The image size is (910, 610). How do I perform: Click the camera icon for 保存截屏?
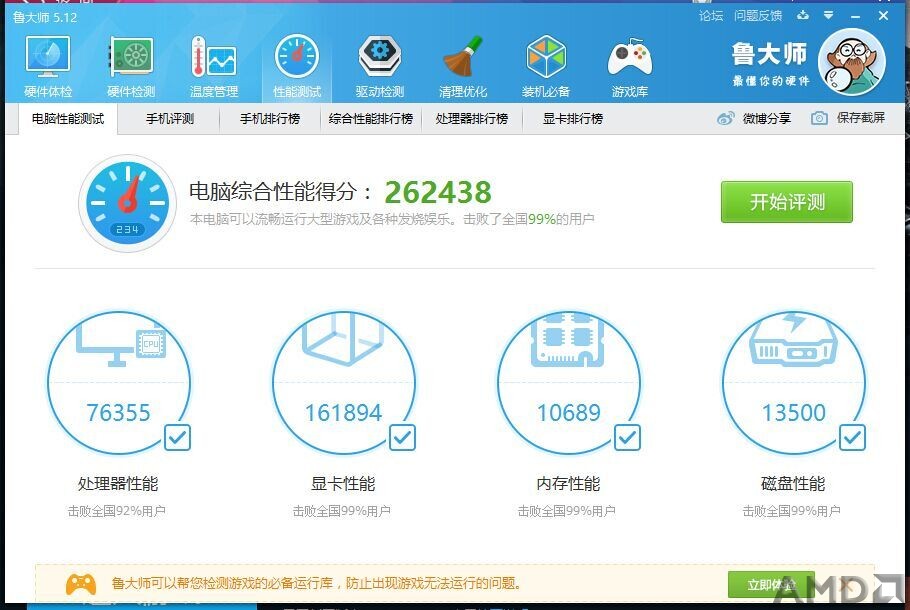(x=819, y=118)
